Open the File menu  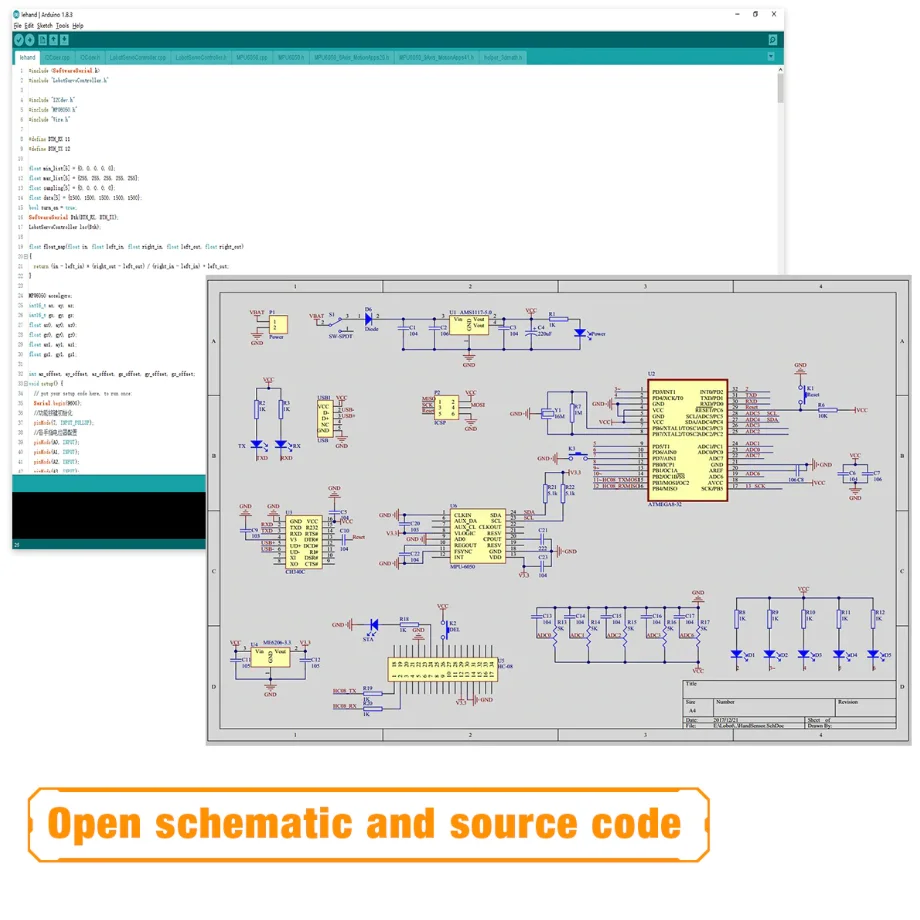15,25
